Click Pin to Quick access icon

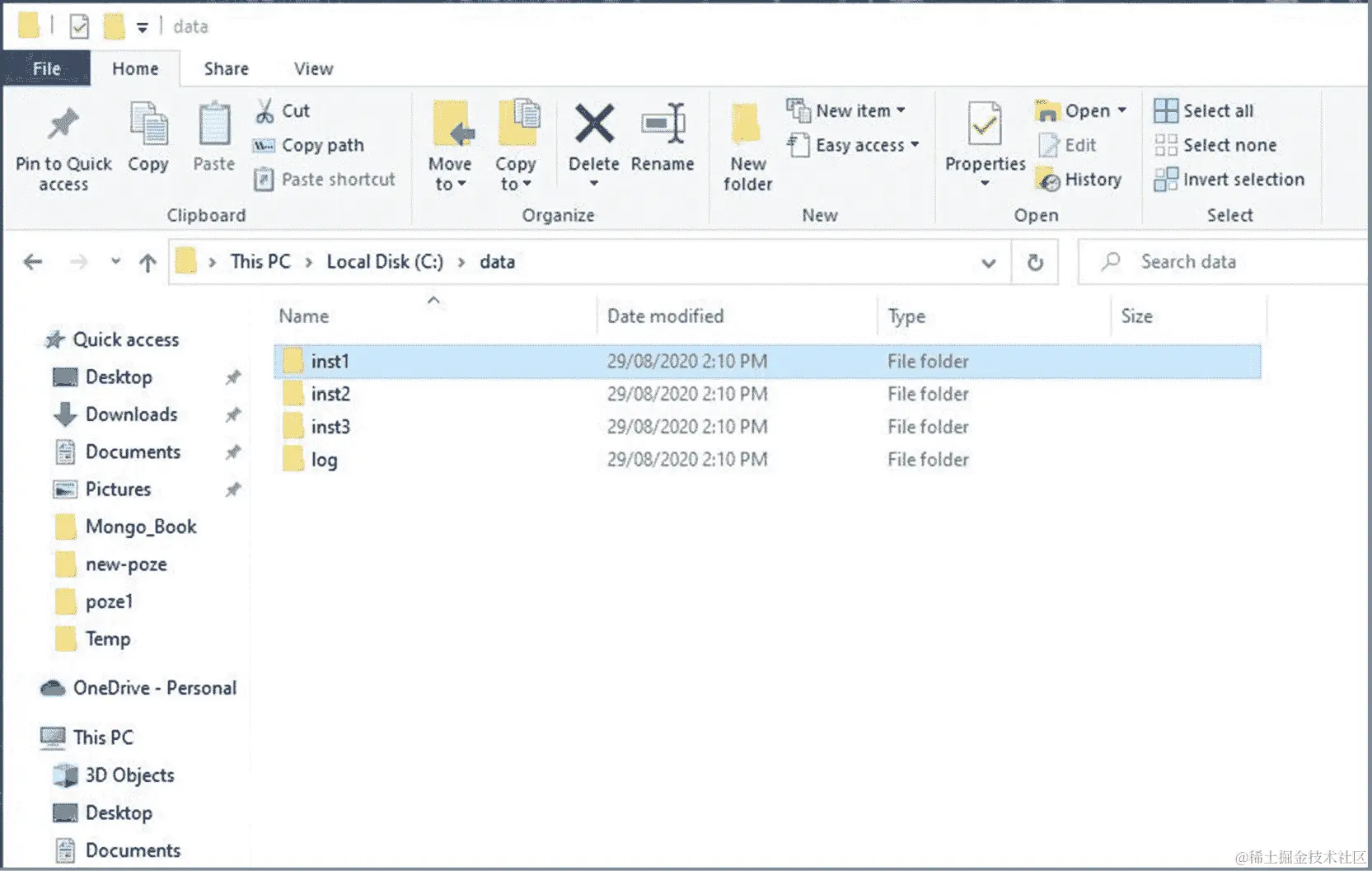click(63, 125)
